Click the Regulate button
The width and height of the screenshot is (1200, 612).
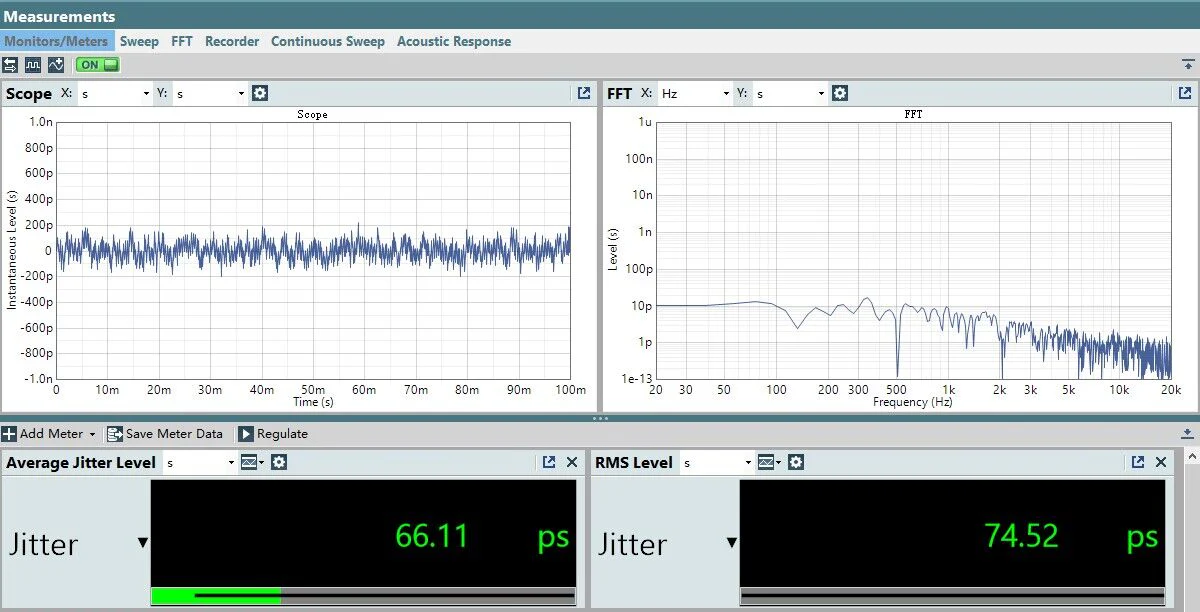[x=273, y=434]
